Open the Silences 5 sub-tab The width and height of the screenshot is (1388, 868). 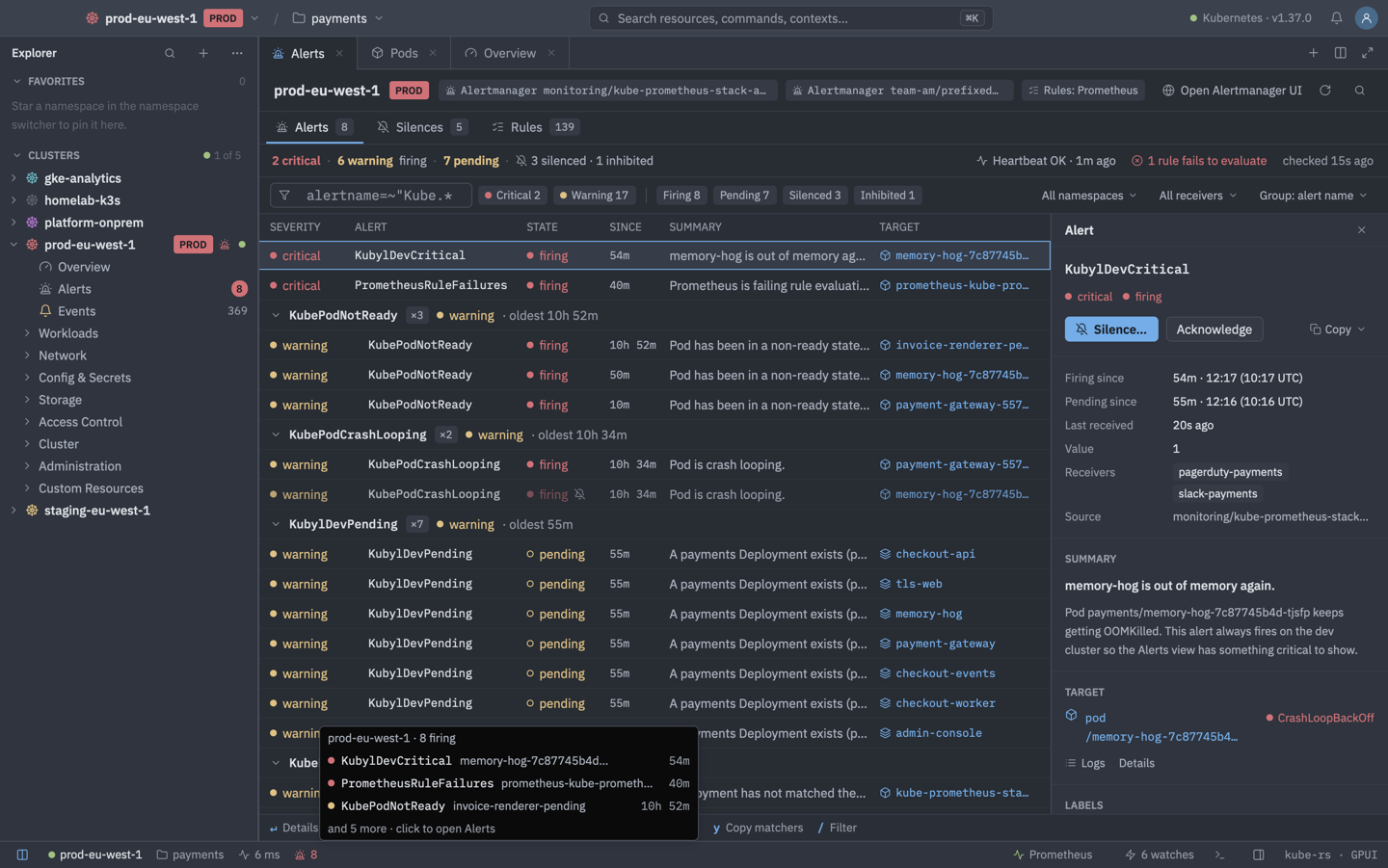[x=421, y=127]
